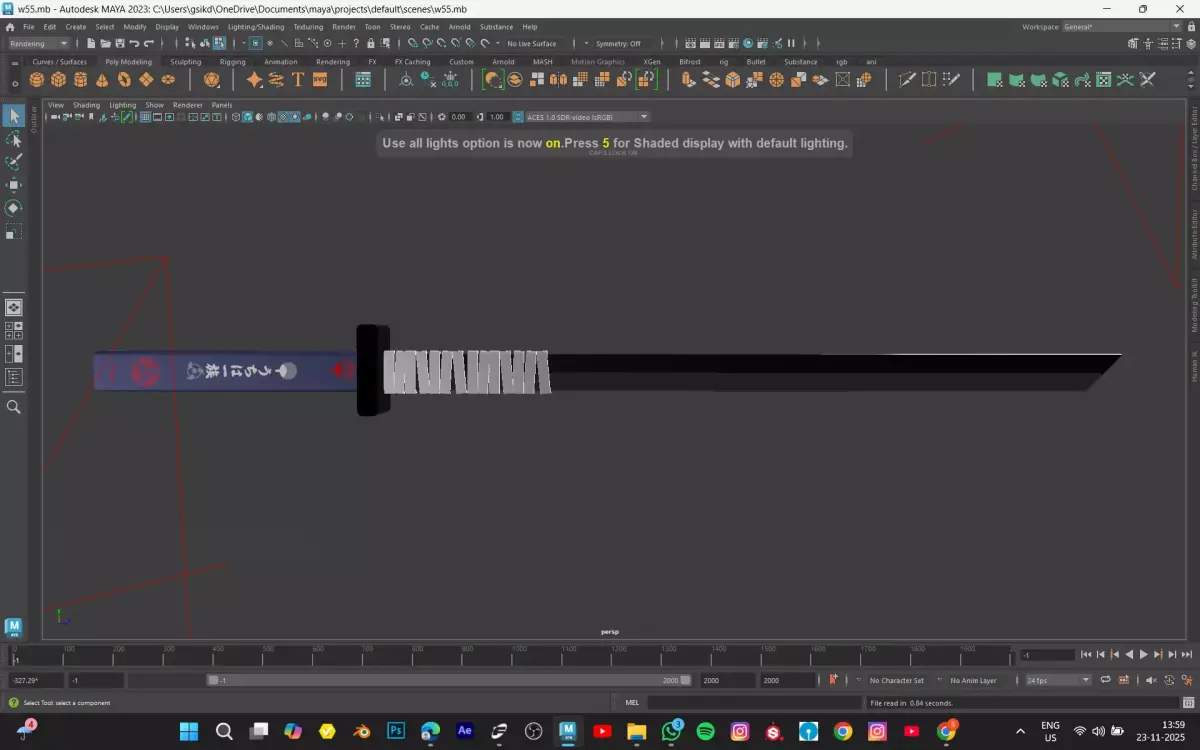The width and height of the screenshot is (1200, 750).
Task: Open the Channel Box / Layer Editor tab
Action: tap(1193, 148)
